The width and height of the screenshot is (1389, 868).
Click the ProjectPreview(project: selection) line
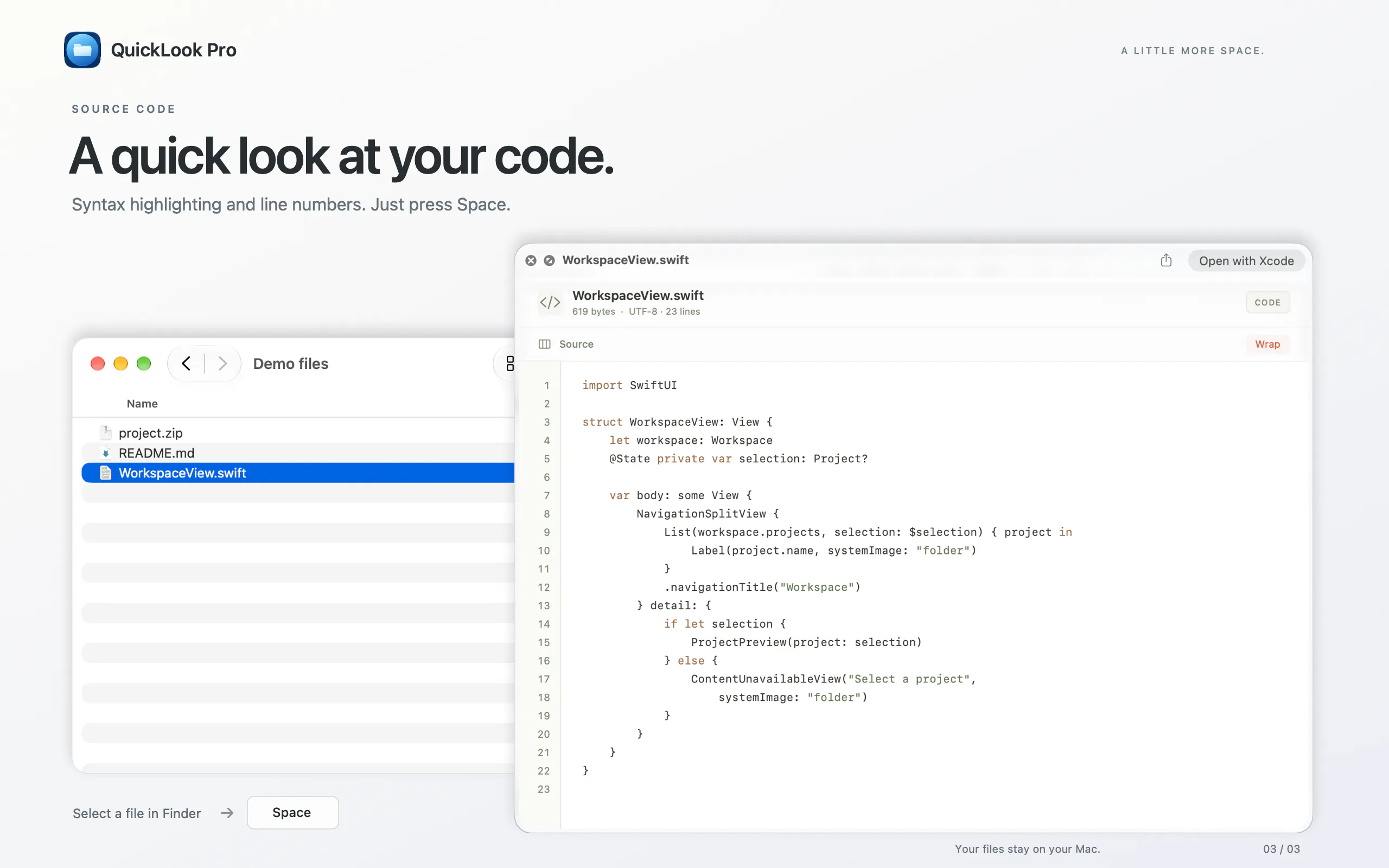(806, 642)
